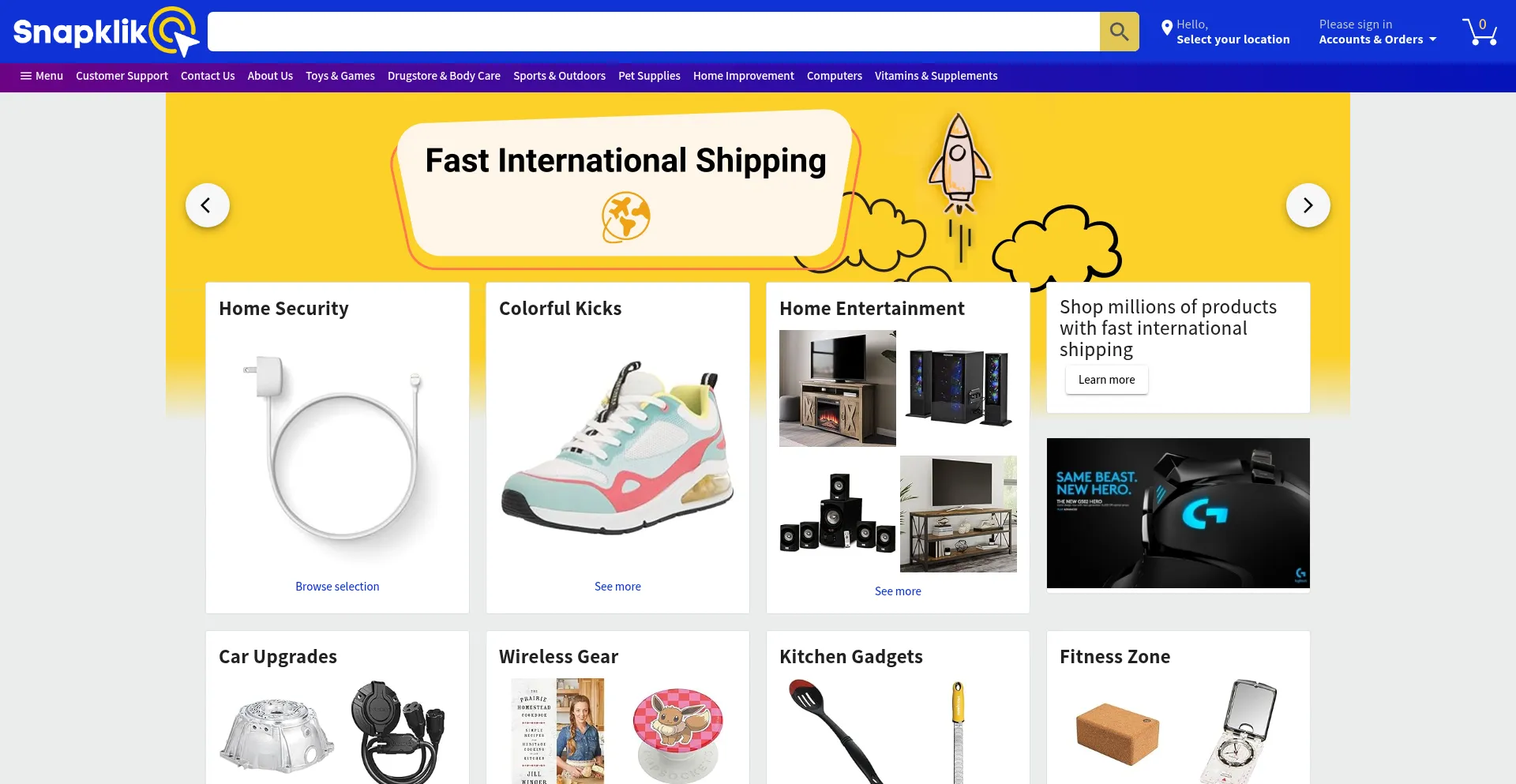Advance to next banner slide arrow
Viewport: 1516px width, 784px height.
pos(1308,205)
